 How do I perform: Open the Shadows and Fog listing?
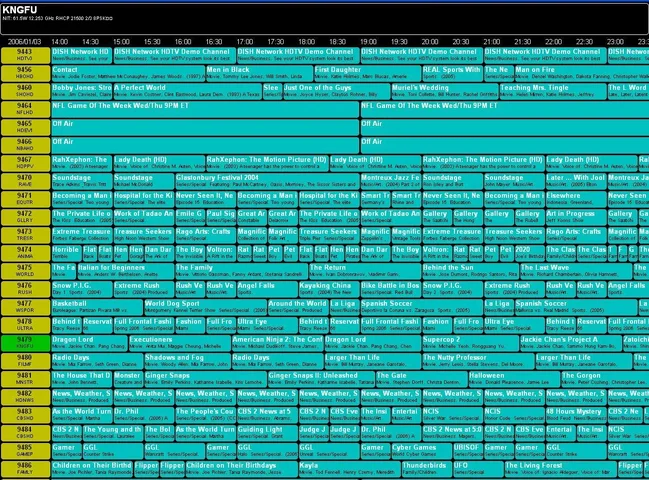click(x=187, y=361)
